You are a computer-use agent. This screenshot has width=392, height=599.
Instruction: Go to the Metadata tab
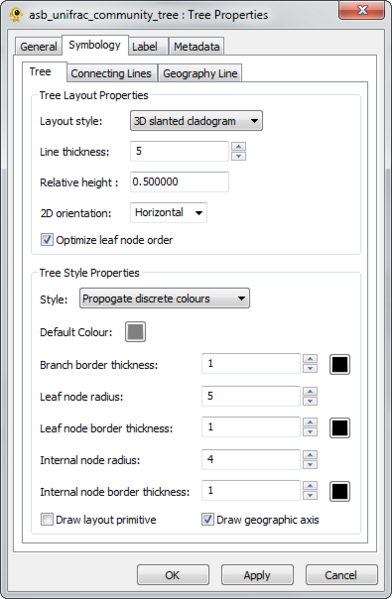click(196, 47)
